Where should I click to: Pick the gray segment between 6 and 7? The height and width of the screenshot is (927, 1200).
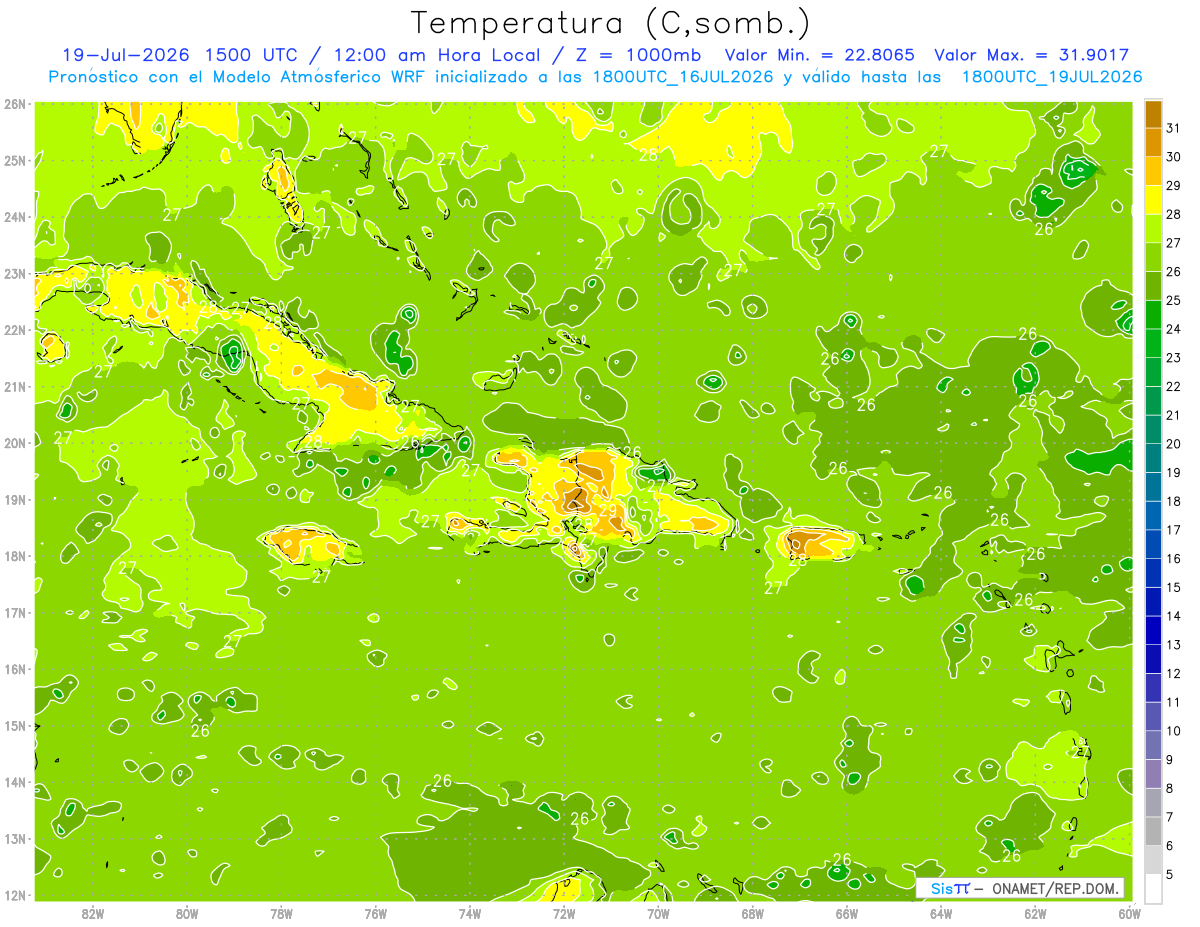(x=1153, y=831)
